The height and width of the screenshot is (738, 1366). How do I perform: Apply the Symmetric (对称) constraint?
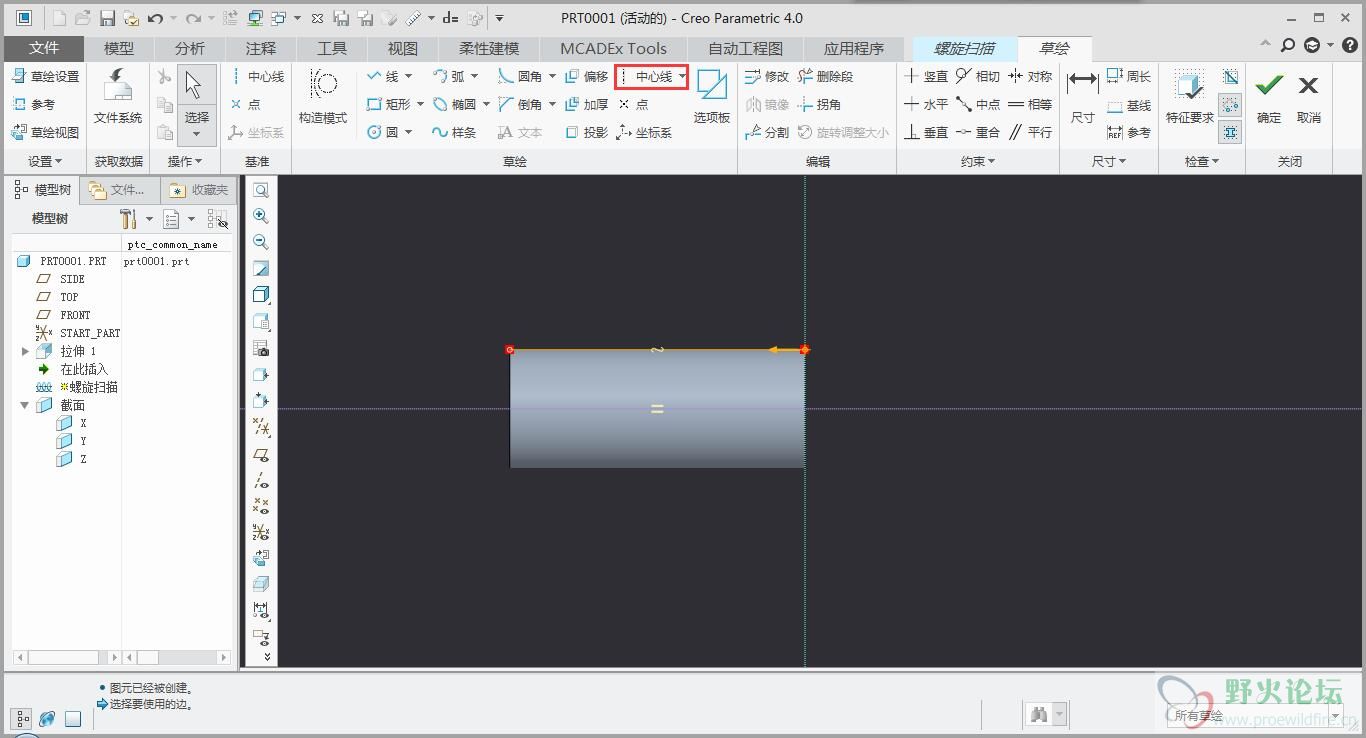pyautogui.click(x=1030, y=76)
